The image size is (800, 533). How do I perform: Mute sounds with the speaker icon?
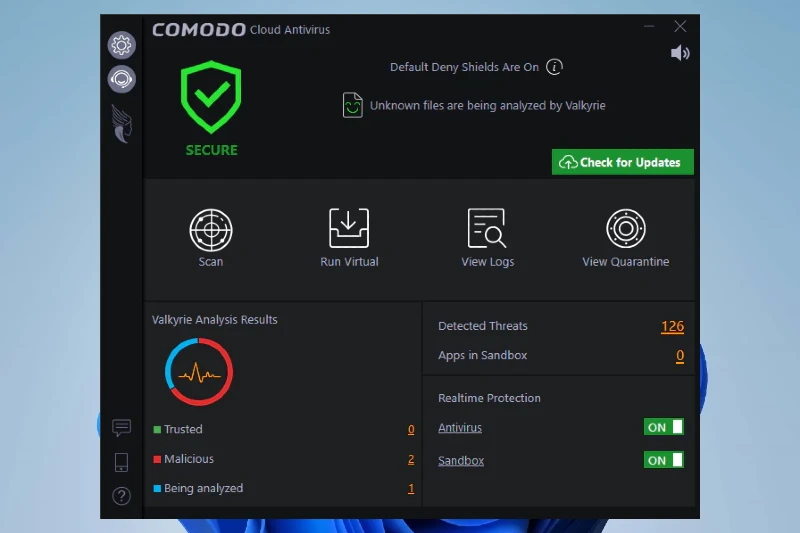pos(680,53)
